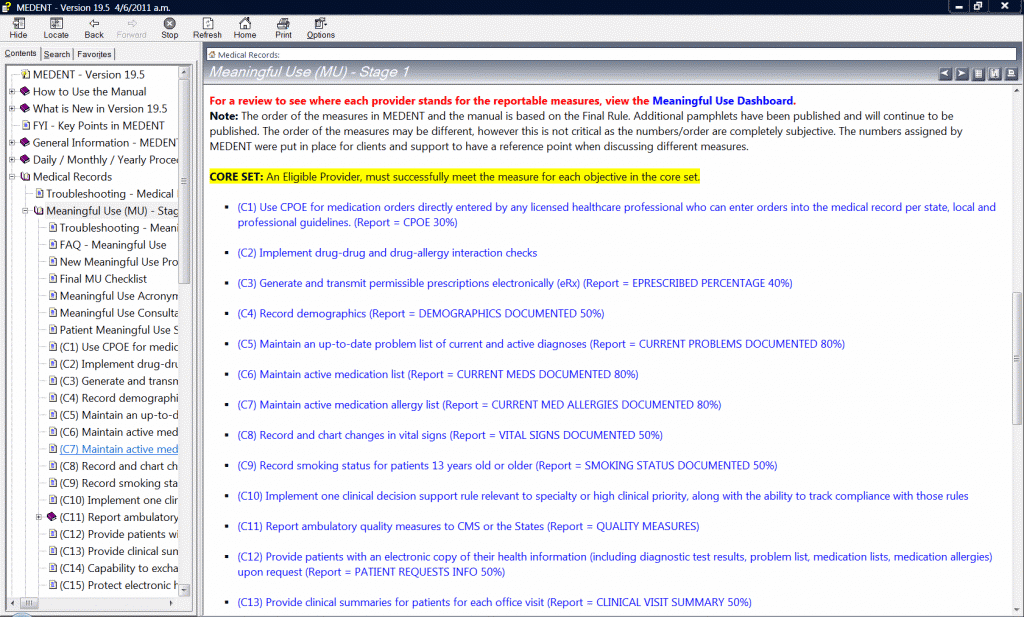The image size is (1024, 617).
Task: Click the book icon beside Daily / Monthly / Yearly
Action: click(x=25, y=159)
